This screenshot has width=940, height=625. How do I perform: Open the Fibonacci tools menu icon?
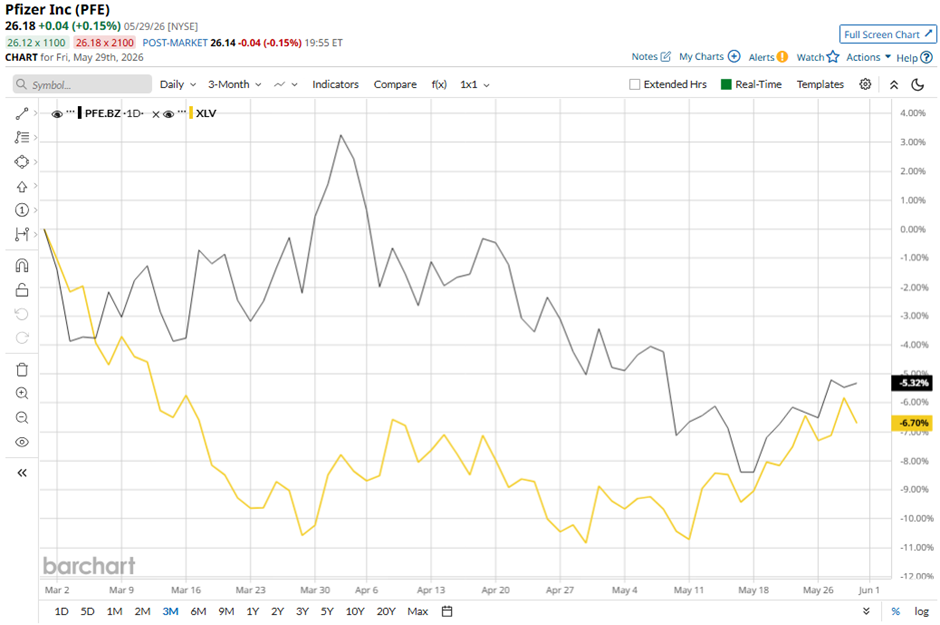[22, 137]
